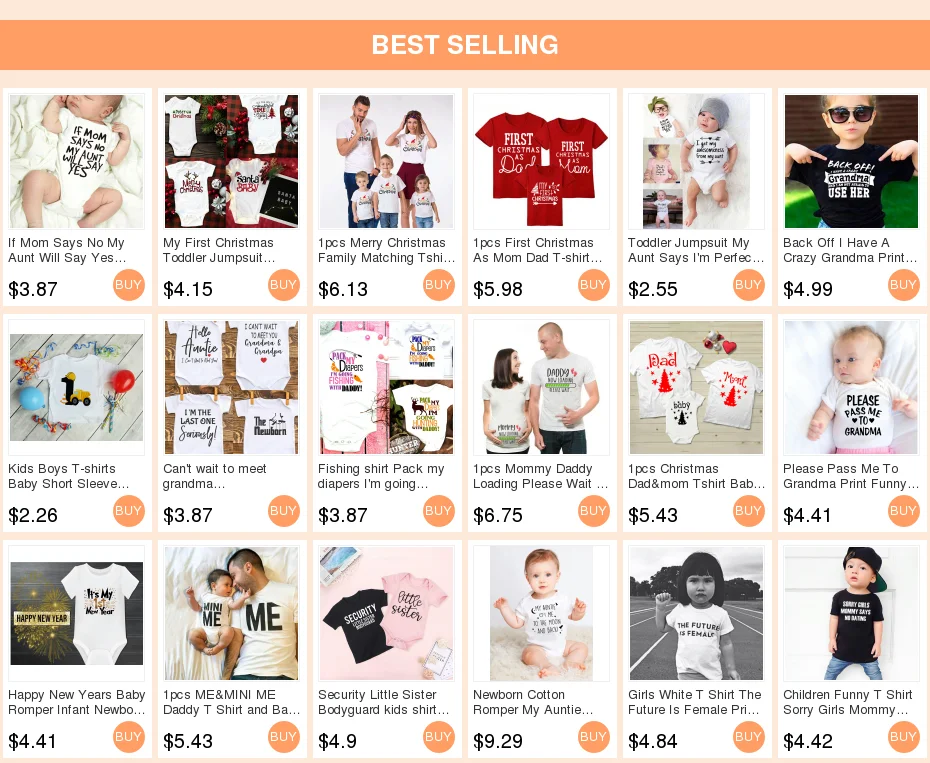Open the ME and MINI ME product image

(x=231, y=613)
